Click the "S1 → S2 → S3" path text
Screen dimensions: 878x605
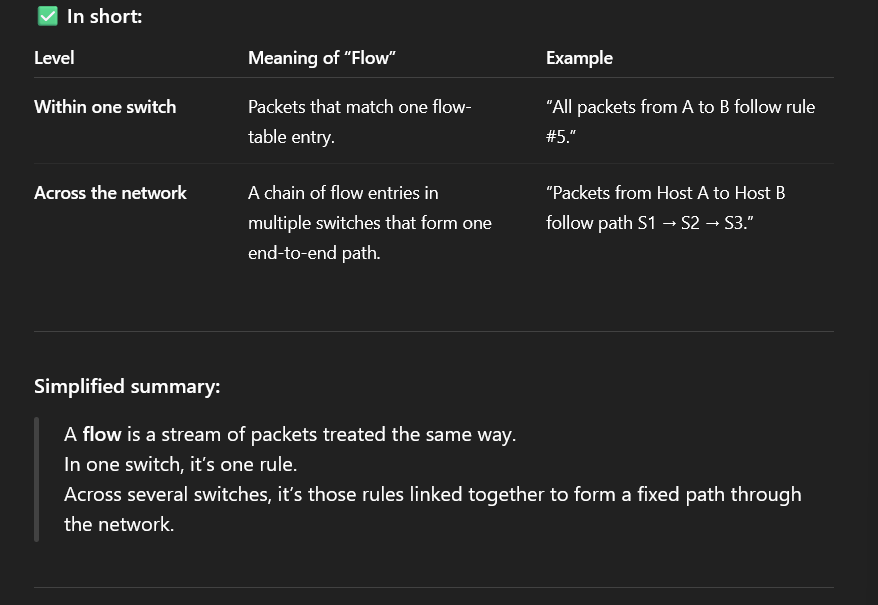coord(694,223)
